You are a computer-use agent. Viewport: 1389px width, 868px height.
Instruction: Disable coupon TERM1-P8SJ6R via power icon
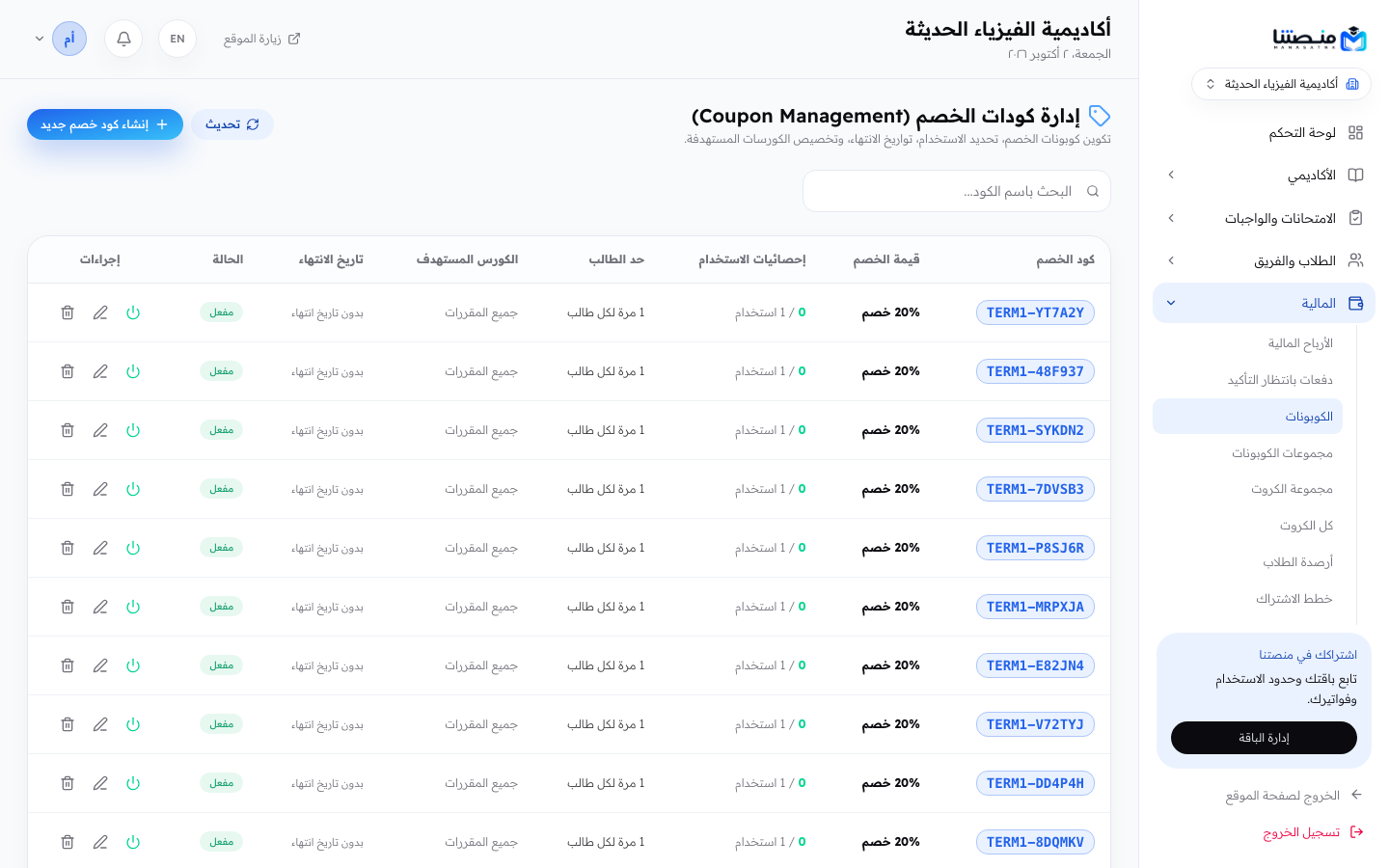[x=133, y=548]
